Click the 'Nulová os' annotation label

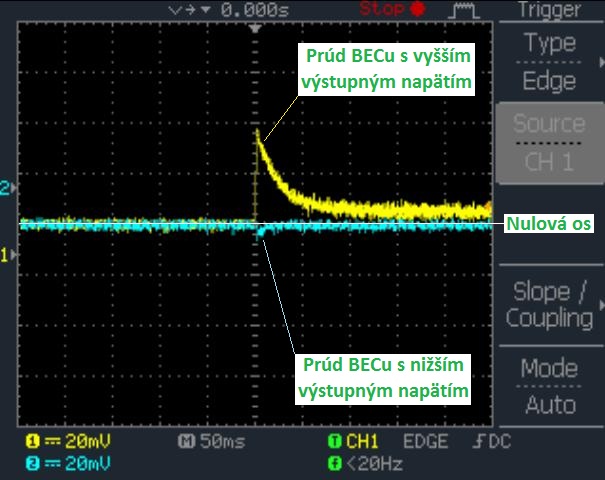(550, 223)
